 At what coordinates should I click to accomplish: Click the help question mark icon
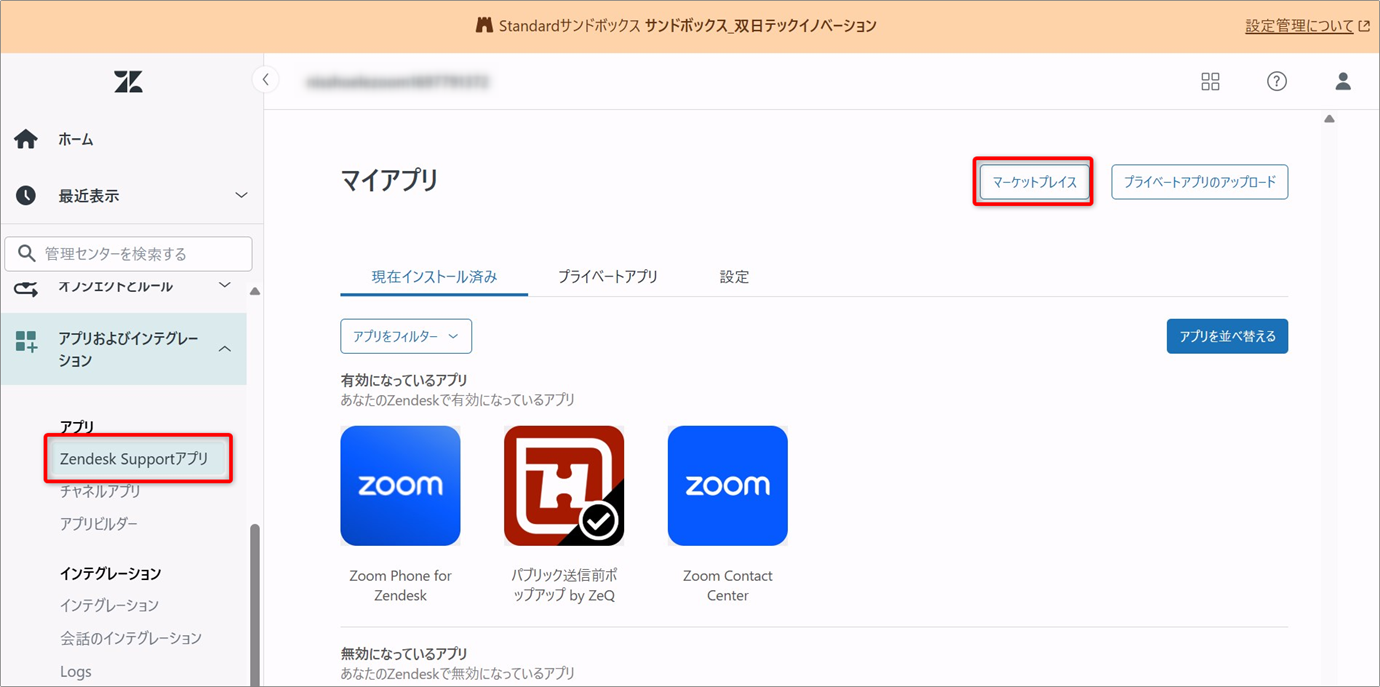[x=1276, y=82]
